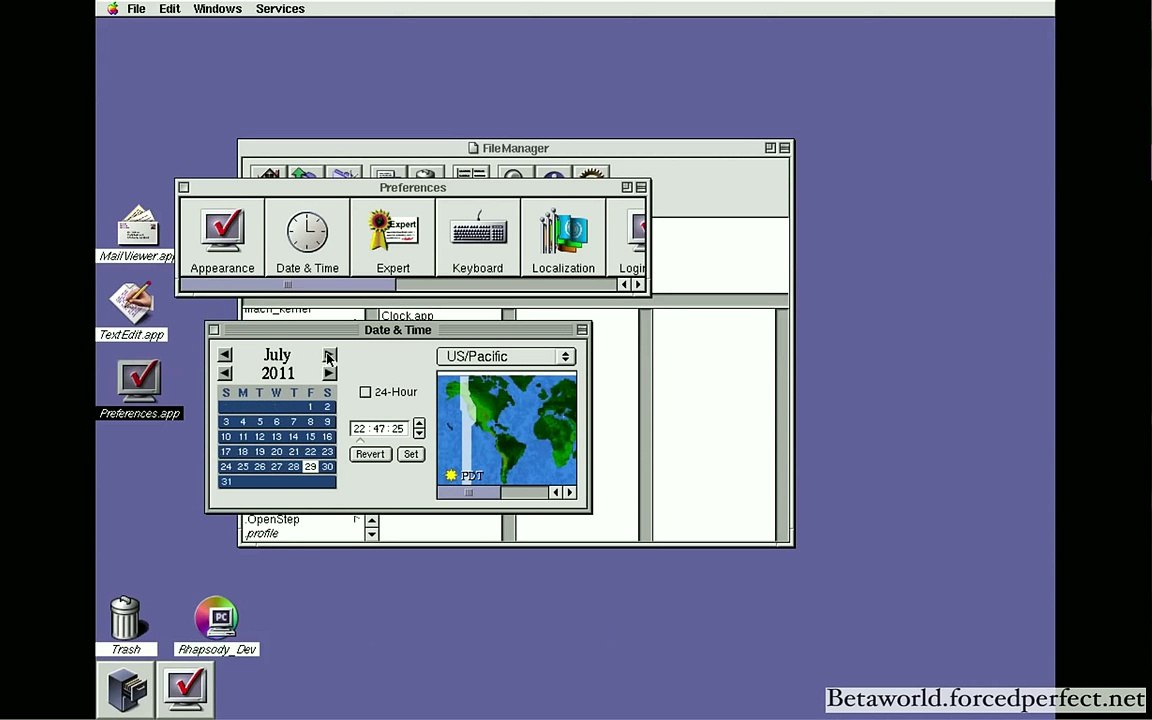
Task: Click the file cabinet icon in dock
Action: 126,690
